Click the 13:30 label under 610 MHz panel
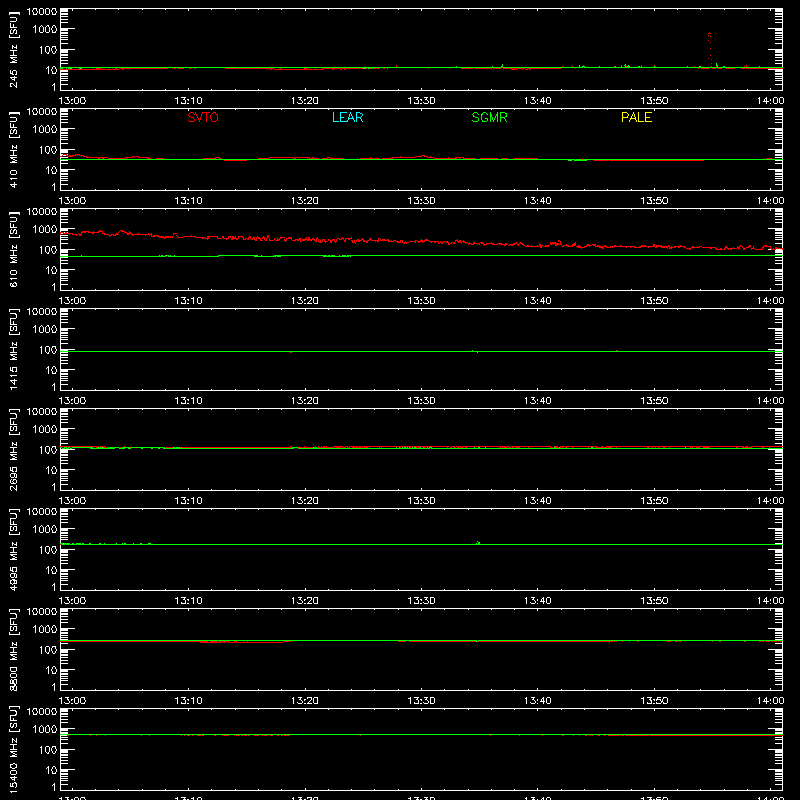This screenshot has width=800, height=800. point(421,301)
